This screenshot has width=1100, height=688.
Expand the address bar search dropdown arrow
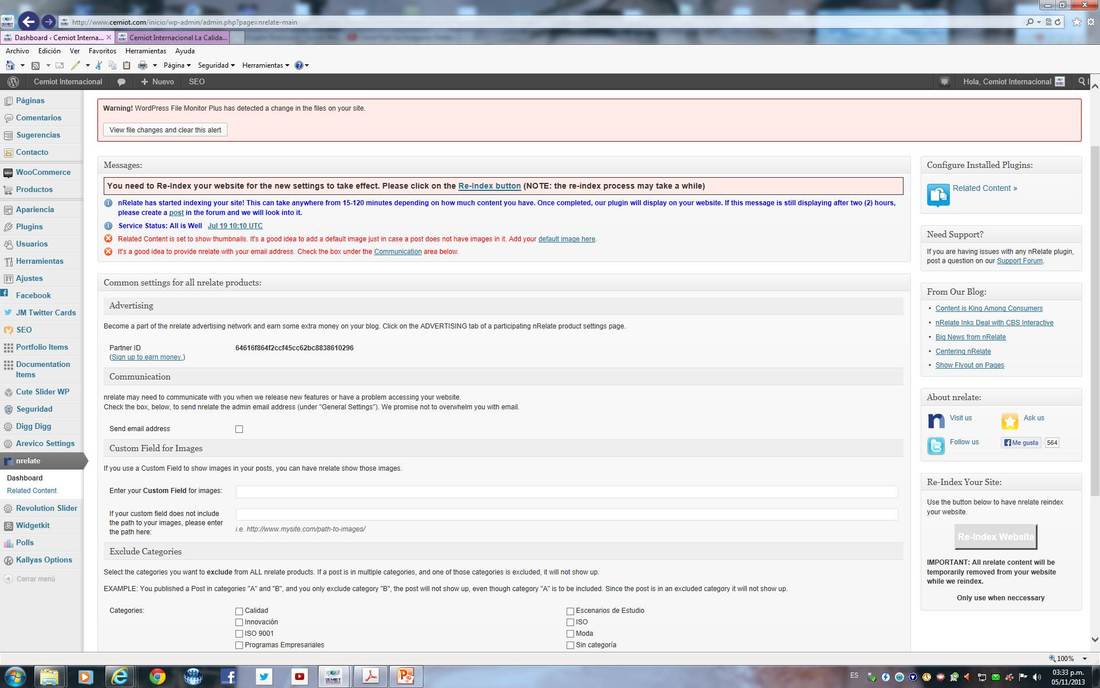(x=1039, y=22)
